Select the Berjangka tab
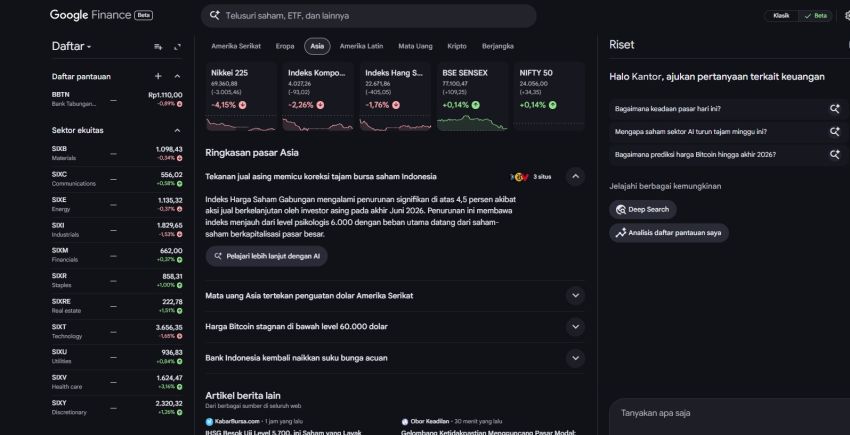Screen dimensions: 850x435 click(498, 46)
